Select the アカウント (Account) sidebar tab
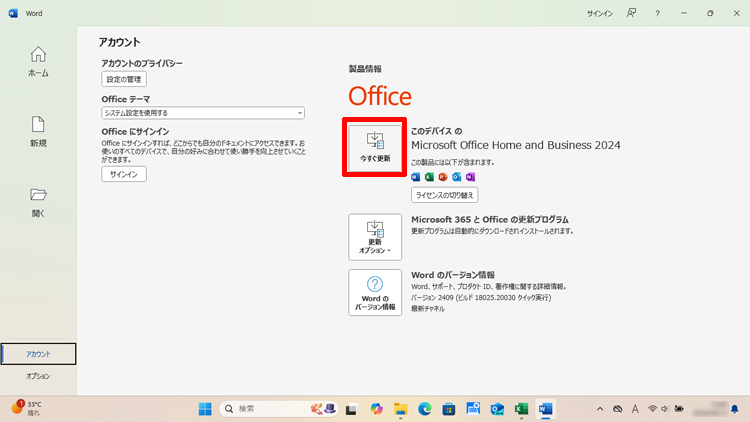750x422 pixels. coord(39,354)
